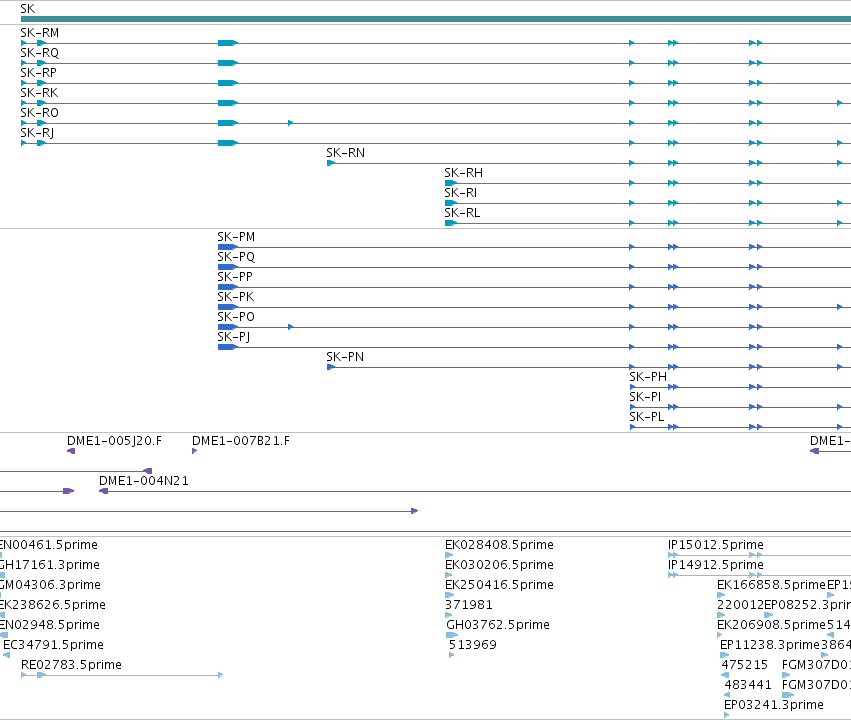Select the first exon block of SK-RH
The image size is (851, 720).
450,183
